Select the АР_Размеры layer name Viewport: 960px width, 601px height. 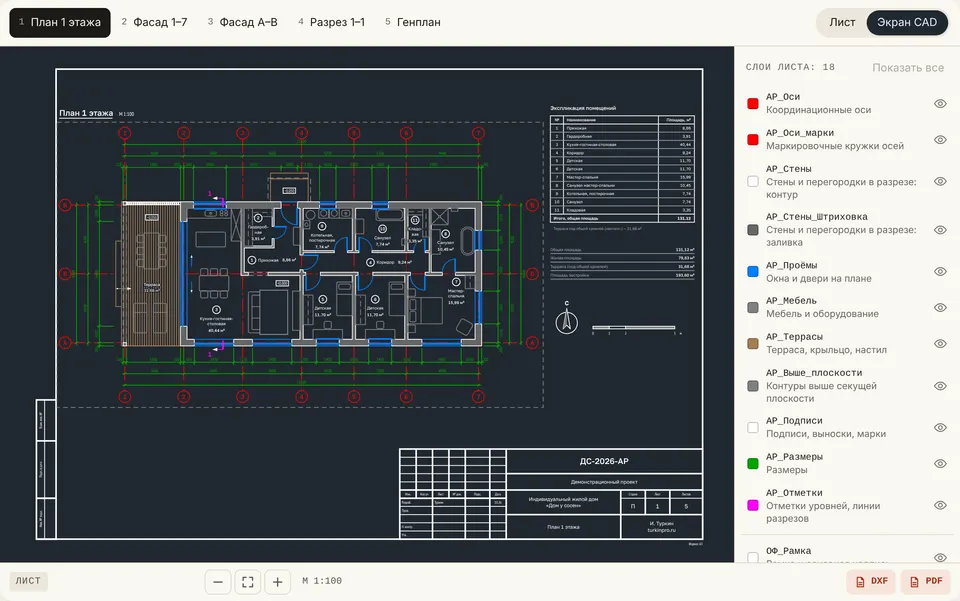(x=794, y=457)
